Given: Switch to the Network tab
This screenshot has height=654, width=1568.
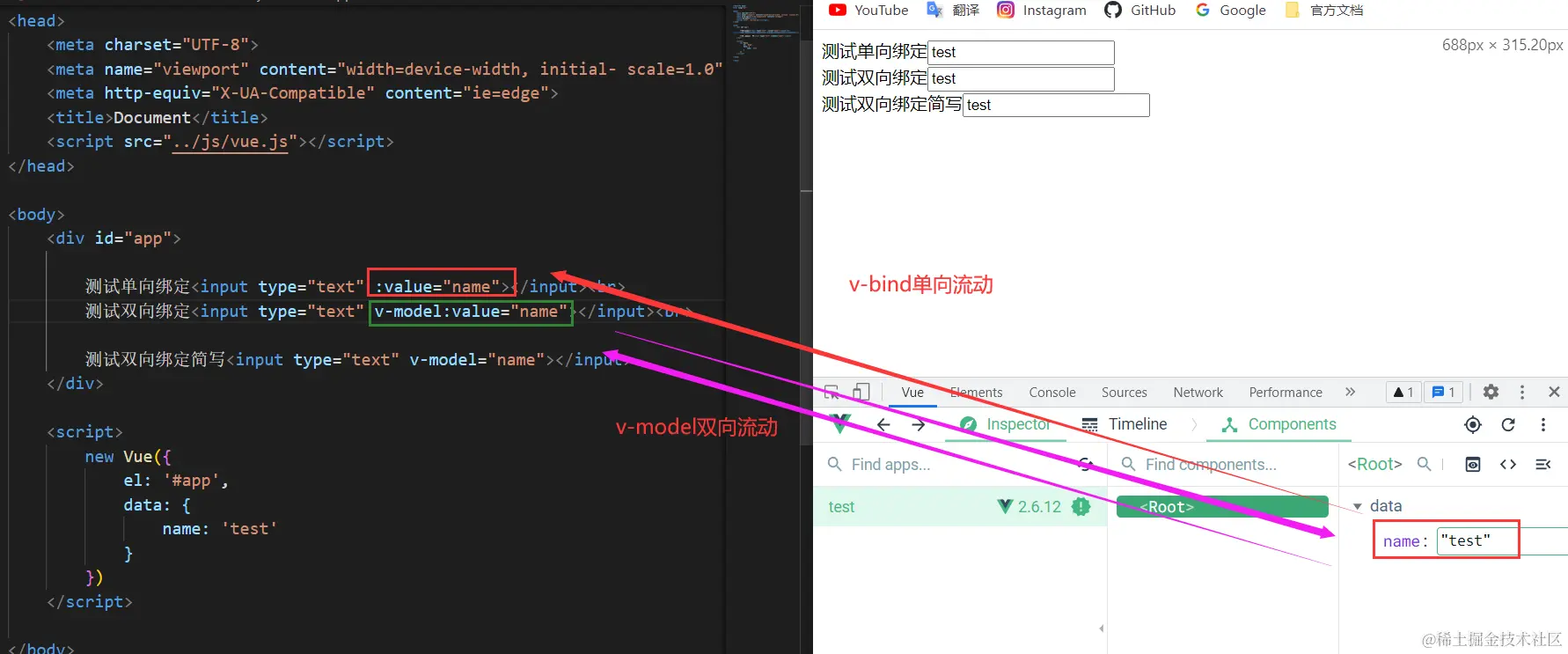Looking at the screenshot, I should click(1198, 393).
